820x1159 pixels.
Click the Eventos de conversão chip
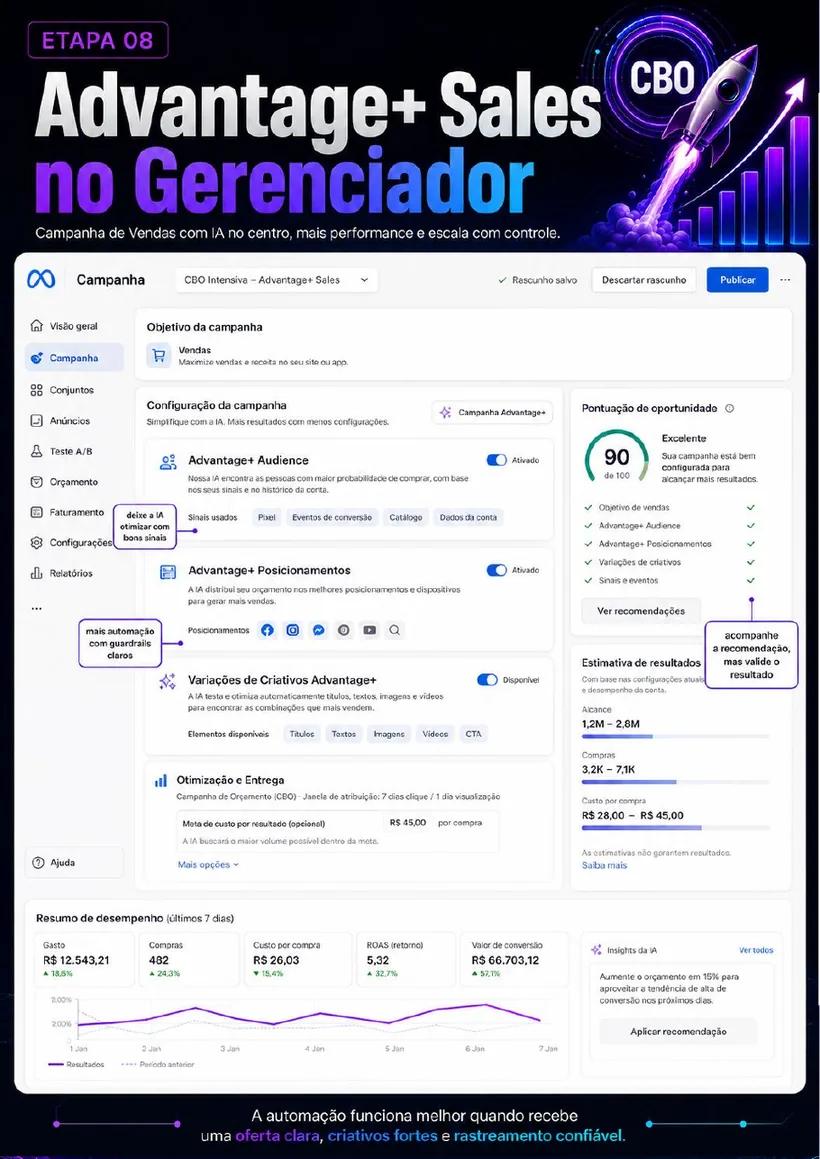[332, 517]
